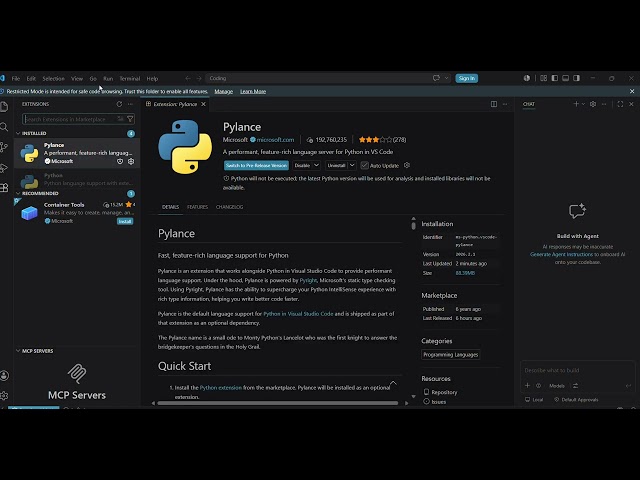Toggle primary side bar visibility
640x480 pixels.
tap(555, 78)
